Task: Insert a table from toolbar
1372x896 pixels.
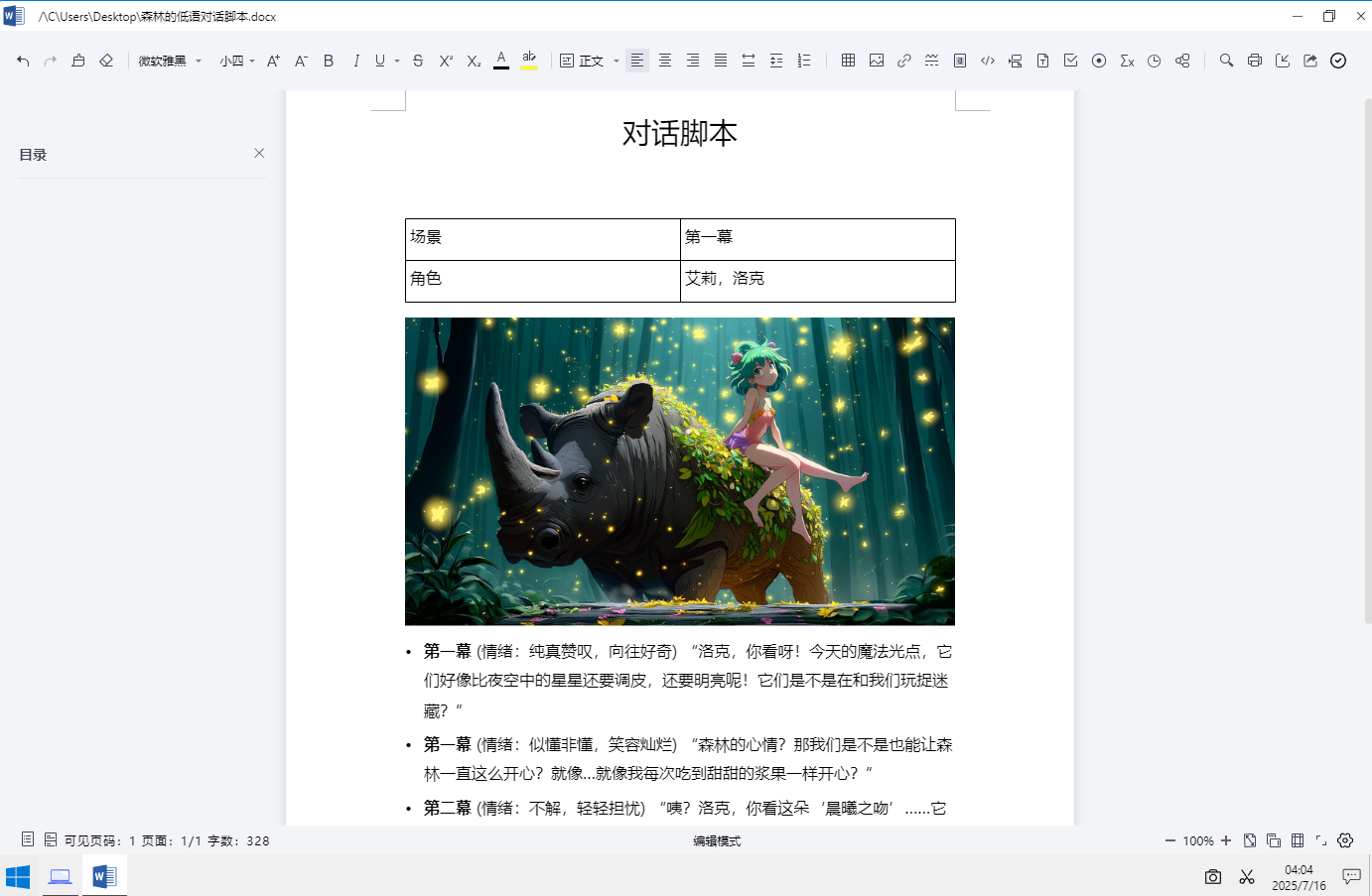Action: [848, 61]
